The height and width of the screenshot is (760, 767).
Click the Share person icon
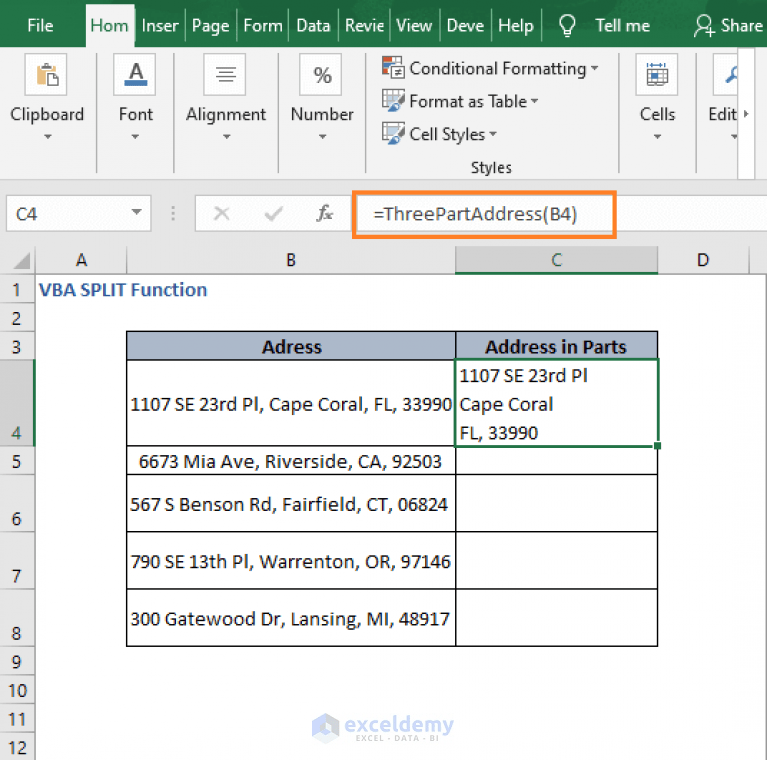[704, 25]
